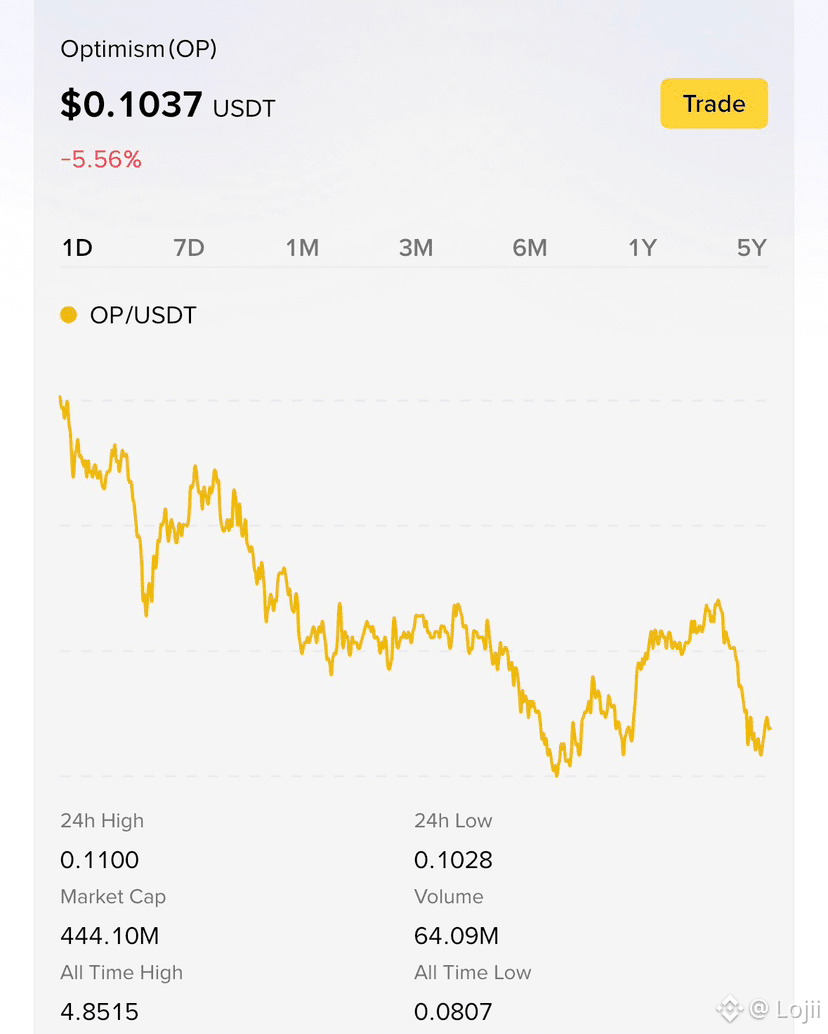Click the Binance logo watermark icon

click(729, 1008)
